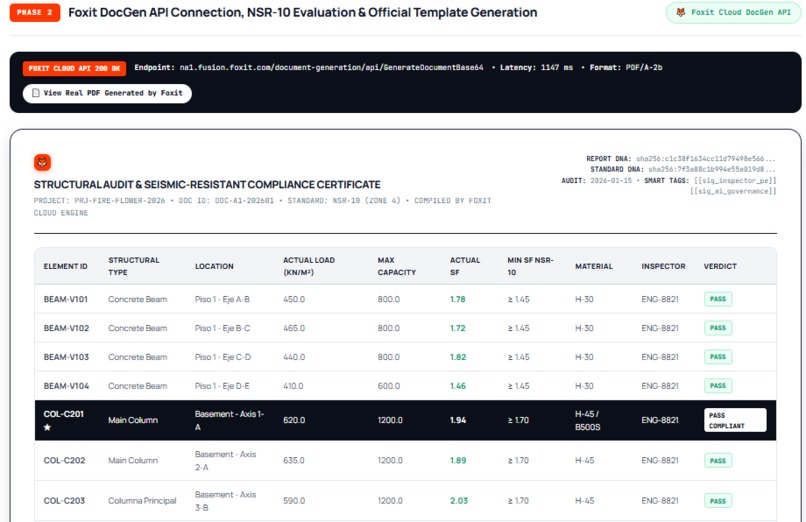The height and width of the screenshot is (522, 806).
Task: Click the ACTUAL SF column header
Action: click(x=465, y=266)
